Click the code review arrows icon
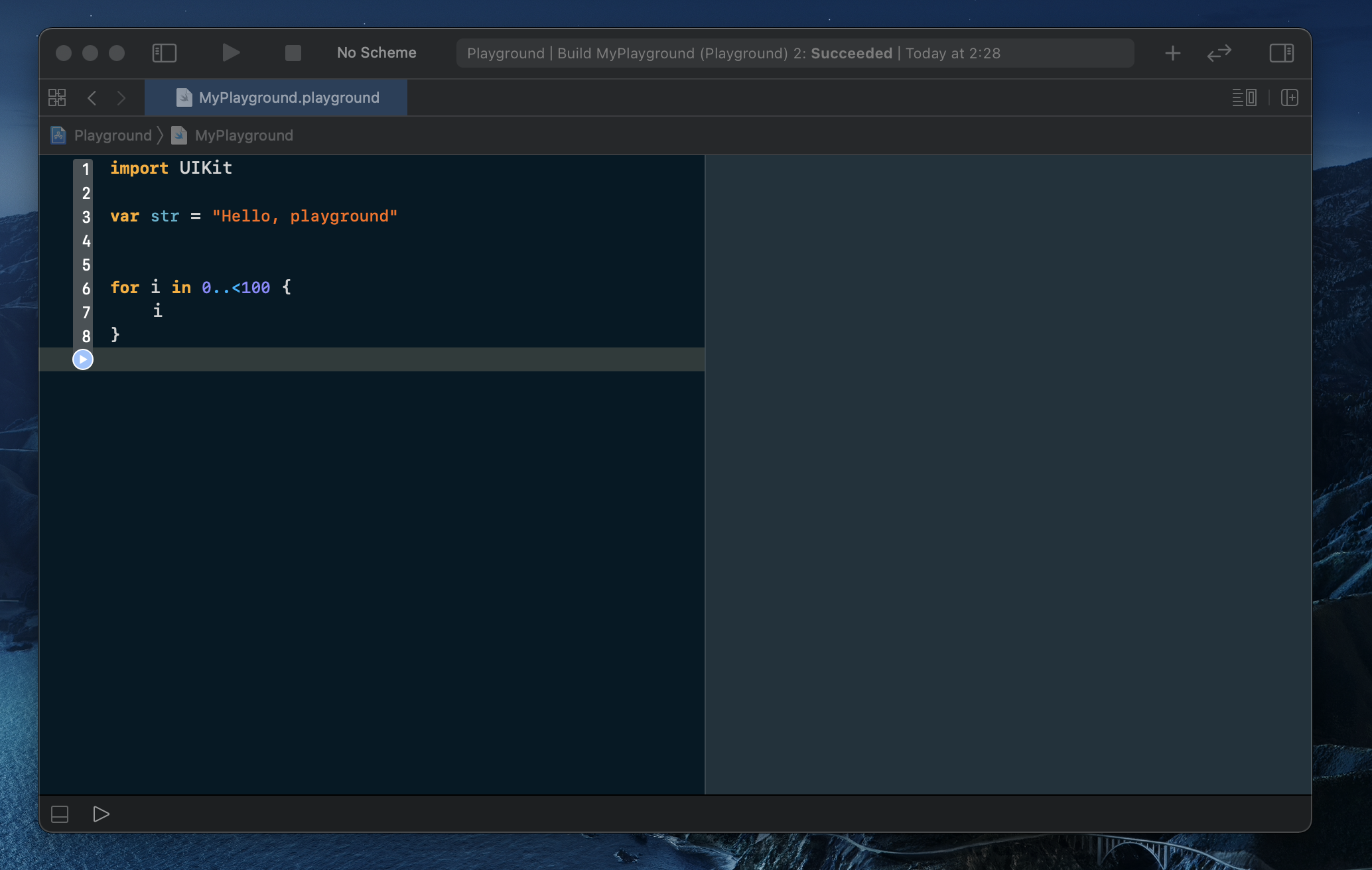This screenshot has width=1372, height=870. (1219, 53)
